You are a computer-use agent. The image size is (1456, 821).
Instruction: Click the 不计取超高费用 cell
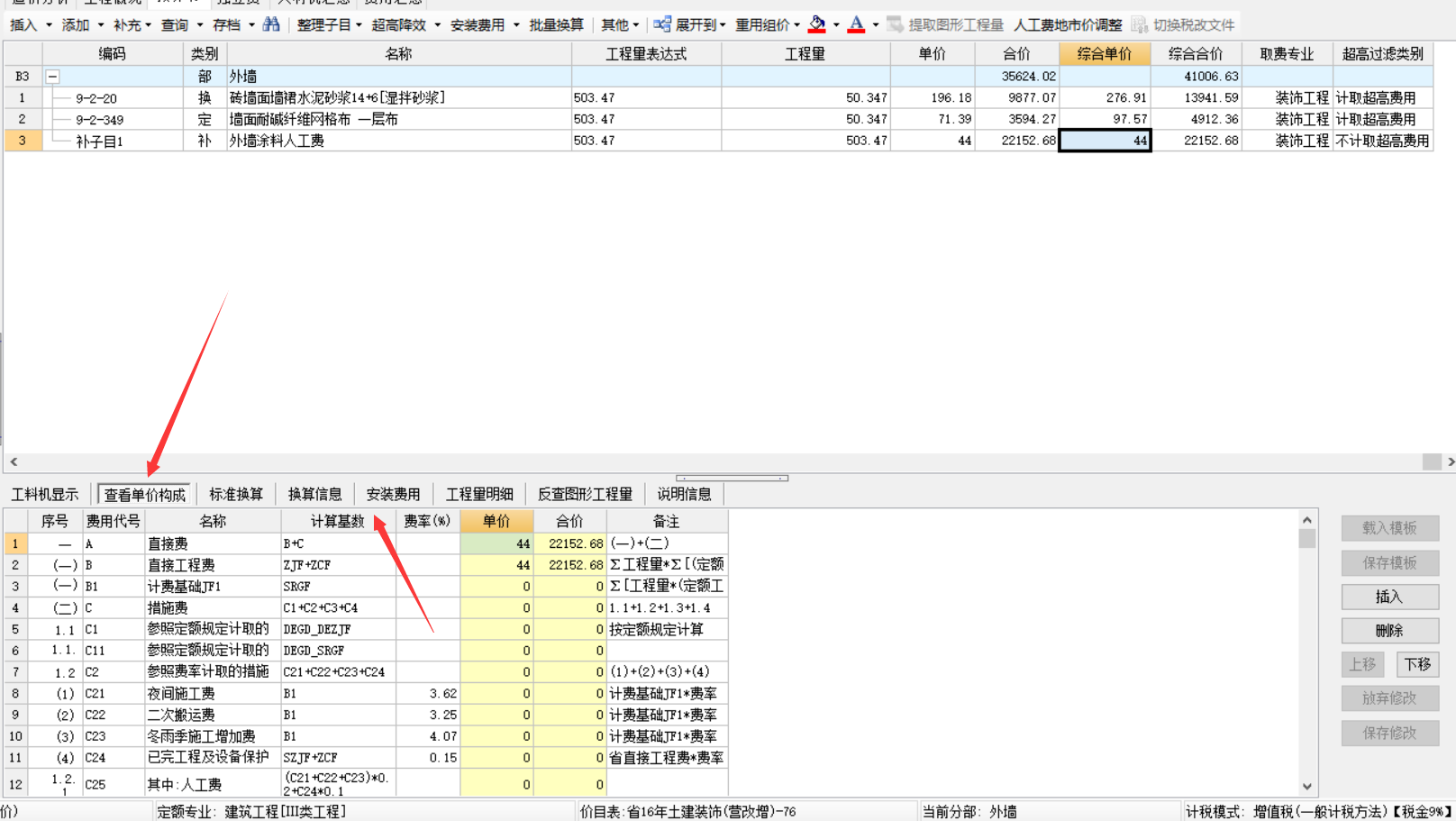click(1382, 141)
